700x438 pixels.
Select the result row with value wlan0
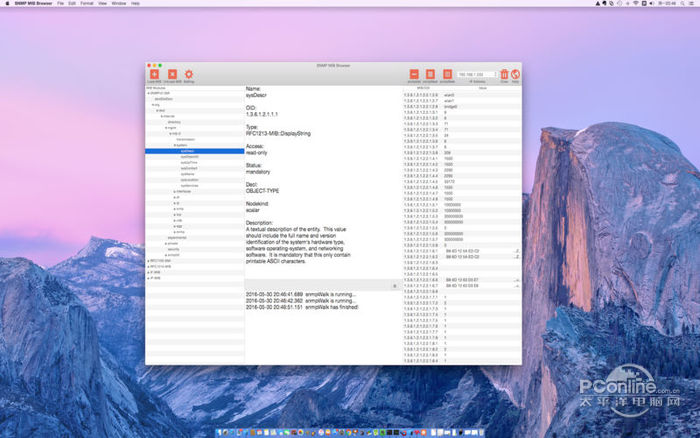point(462,95)
